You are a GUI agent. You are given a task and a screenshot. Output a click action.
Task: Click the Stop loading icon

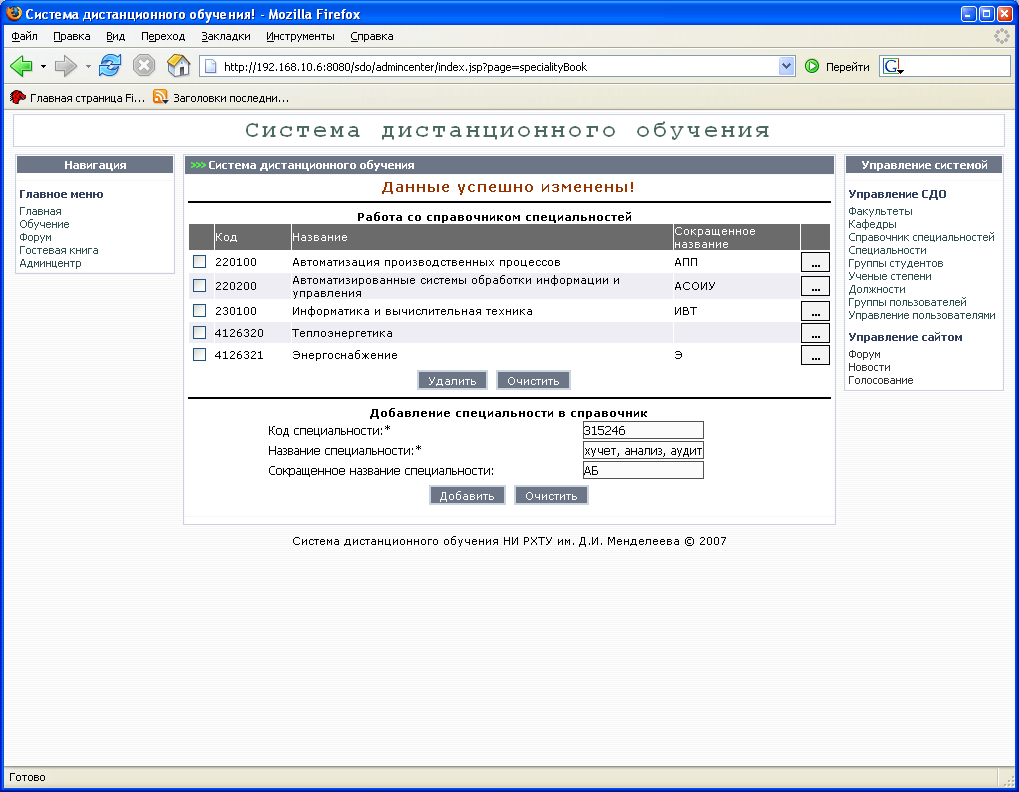tap(144, 66)
